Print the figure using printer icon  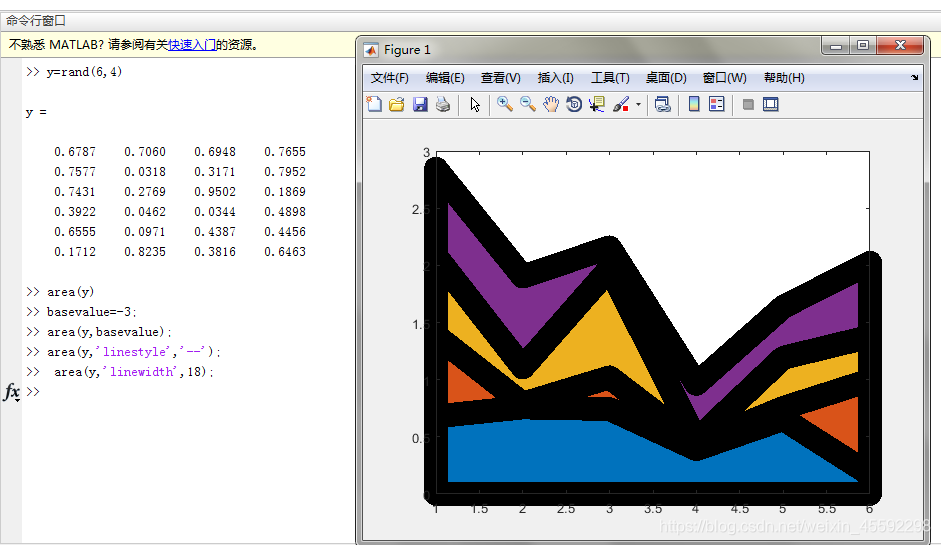coord(443,104)
